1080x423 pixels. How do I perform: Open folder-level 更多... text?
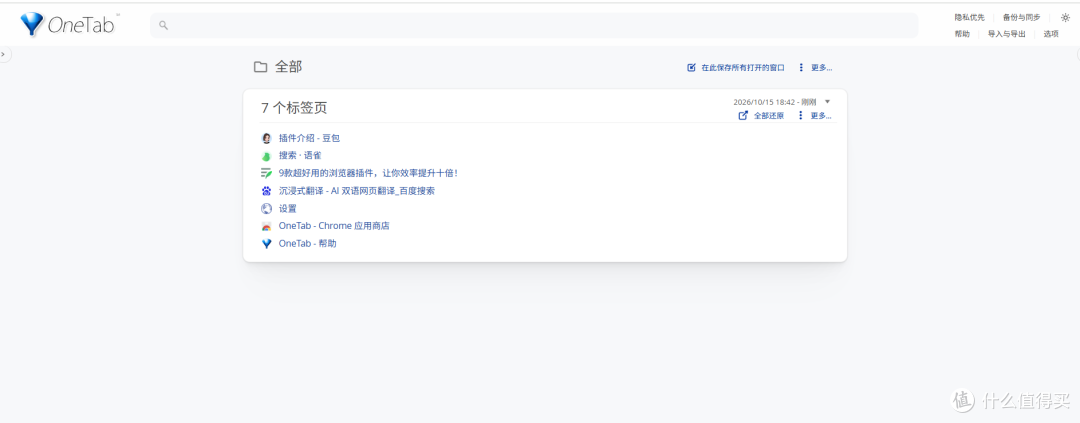[821, 68]
